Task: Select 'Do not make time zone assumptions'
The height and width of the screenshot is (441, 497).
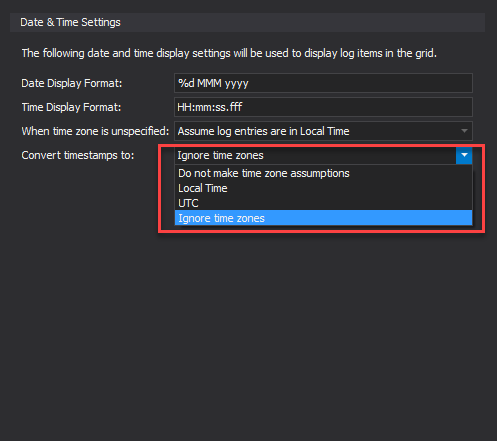Action: (323, 173)
